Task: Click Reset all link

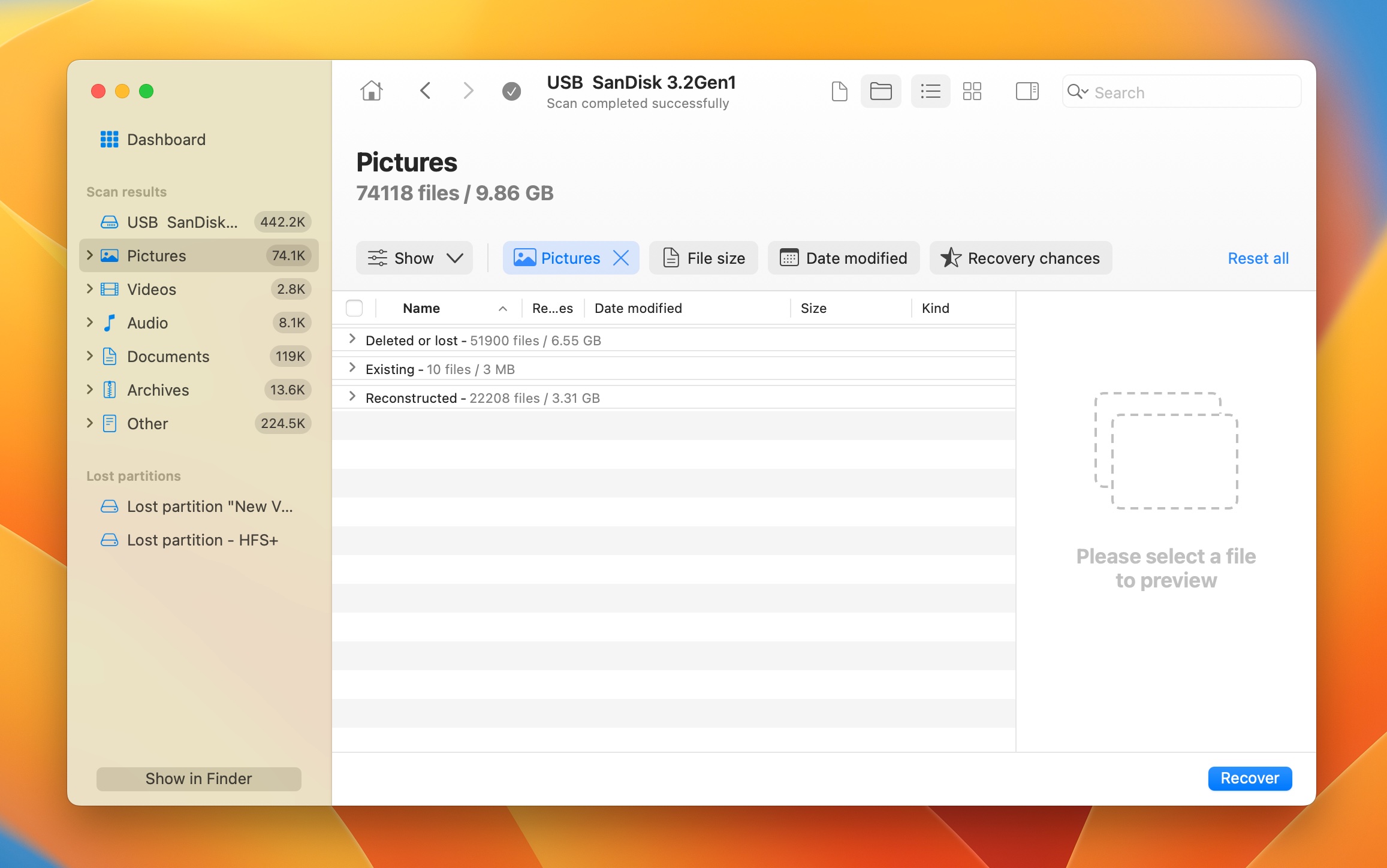Action: pos(1258,258)
